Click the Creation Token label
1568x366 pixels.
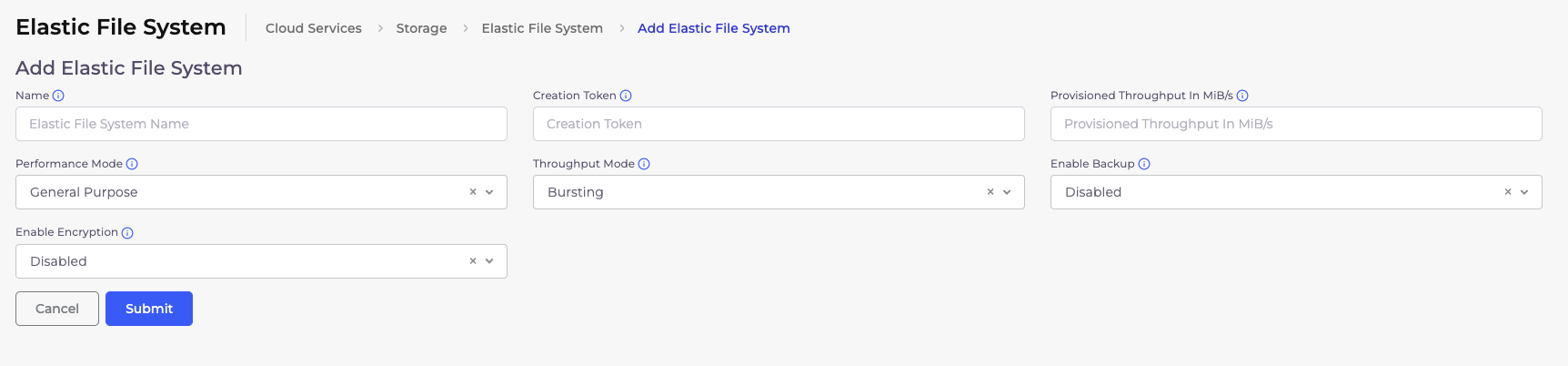(x=575, y=96)
